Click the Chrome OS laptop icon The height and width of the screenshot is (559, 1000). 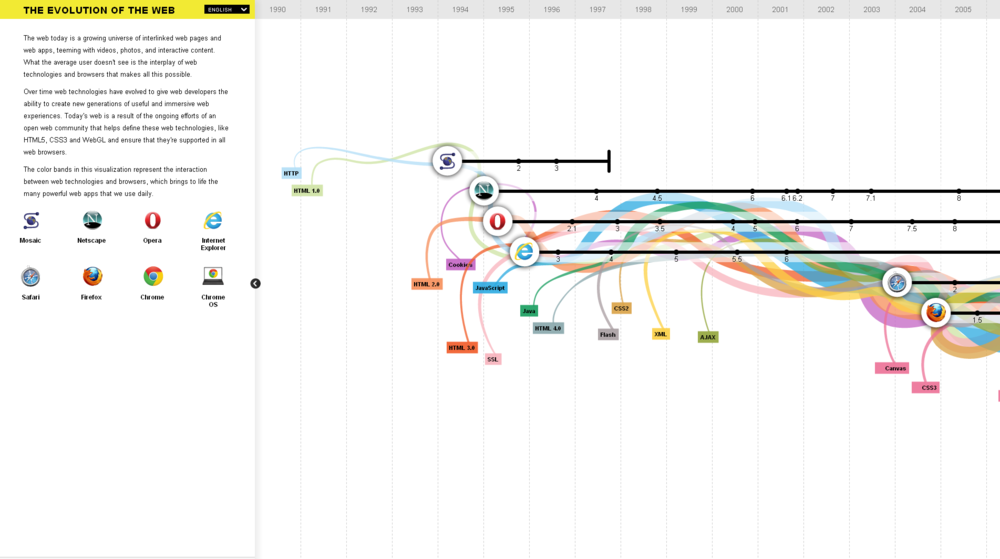213,277
